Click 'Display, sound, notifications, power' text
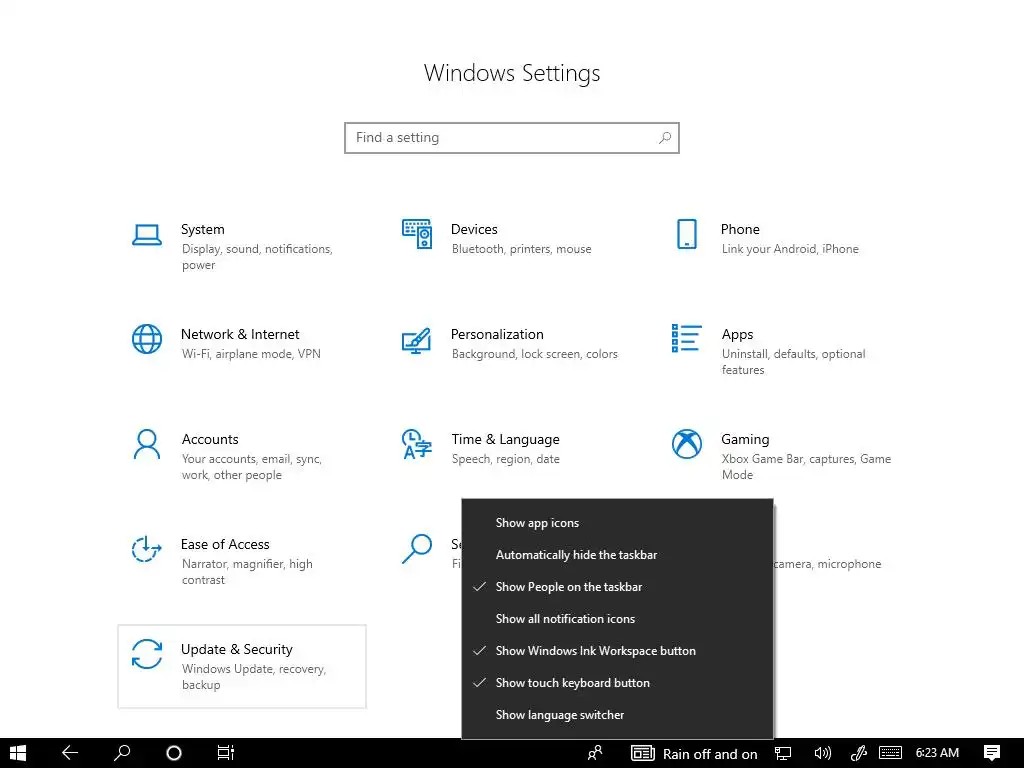 point(257,257)
